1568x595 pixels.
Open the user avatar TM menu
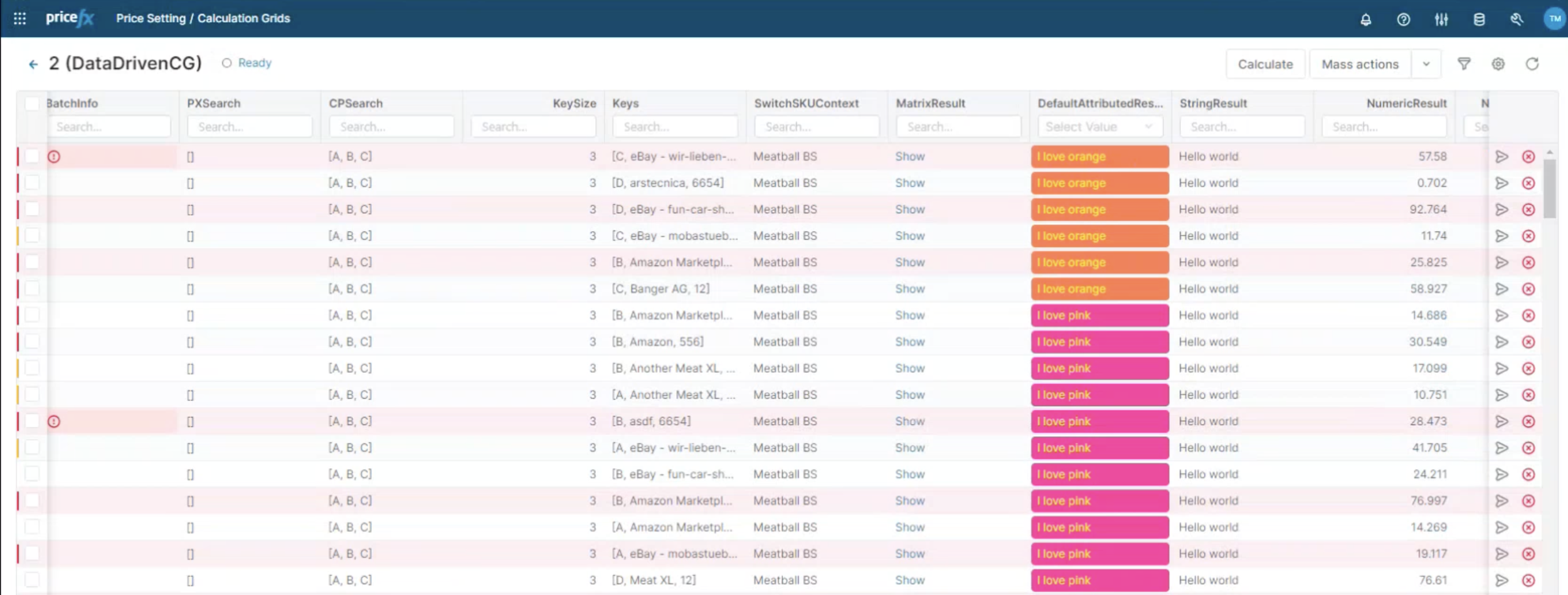1554,19
